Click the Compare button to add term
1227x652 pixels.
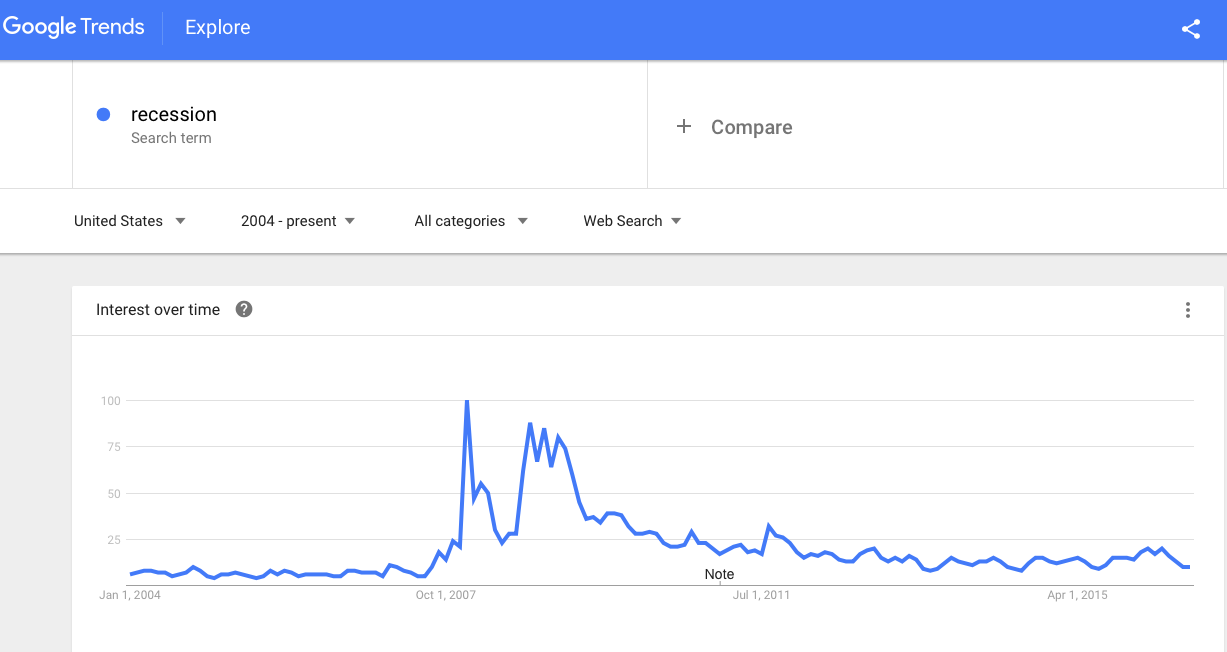(x=735, y=127)
